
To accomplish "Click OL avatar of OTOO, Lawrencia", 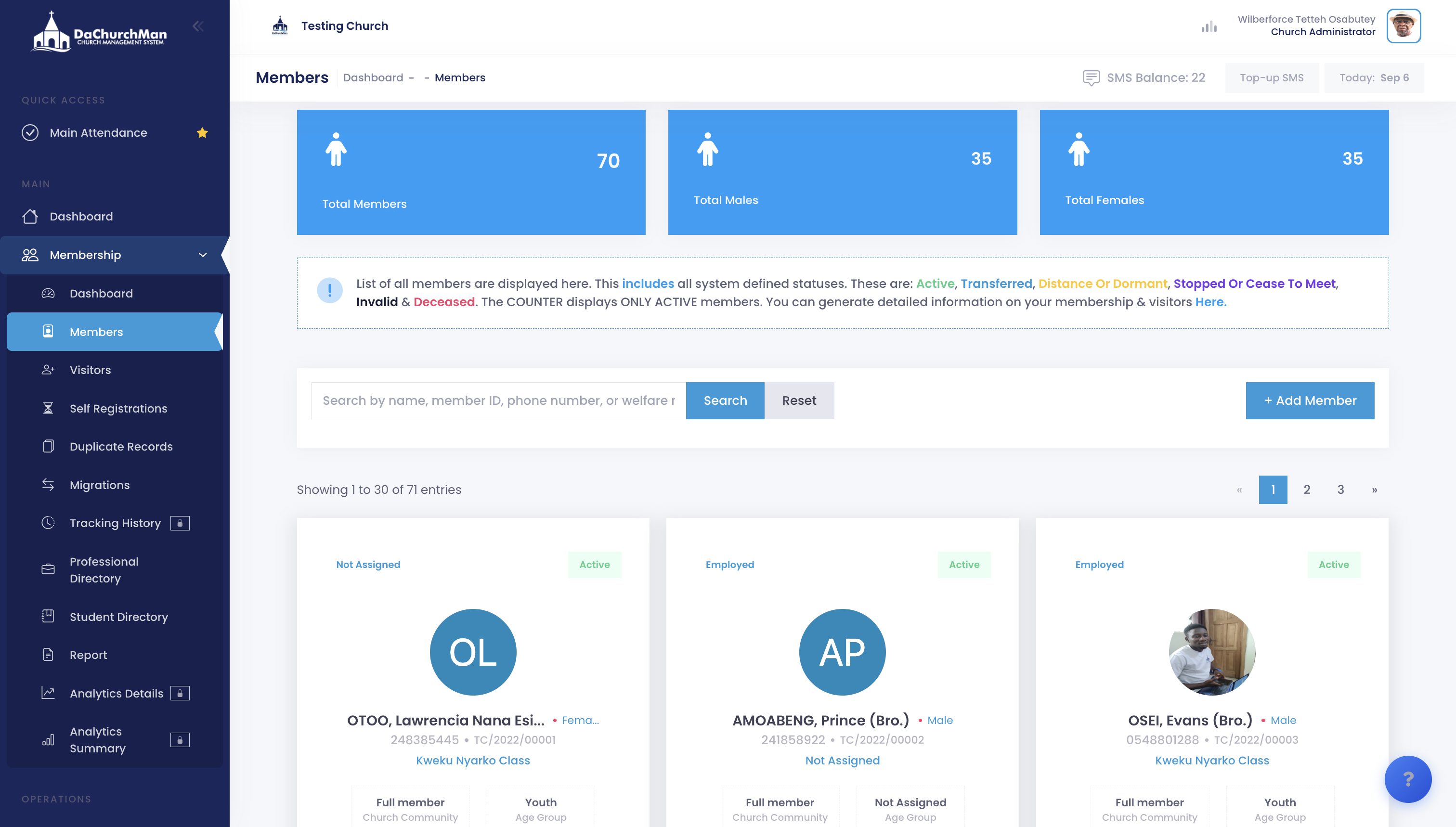I will (x=473, y=652).
